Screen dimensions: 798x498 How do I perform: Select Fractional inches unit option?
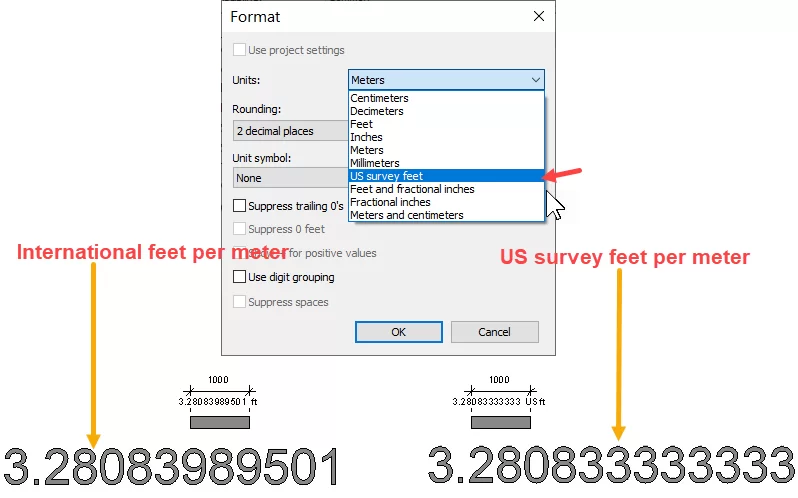390,202
